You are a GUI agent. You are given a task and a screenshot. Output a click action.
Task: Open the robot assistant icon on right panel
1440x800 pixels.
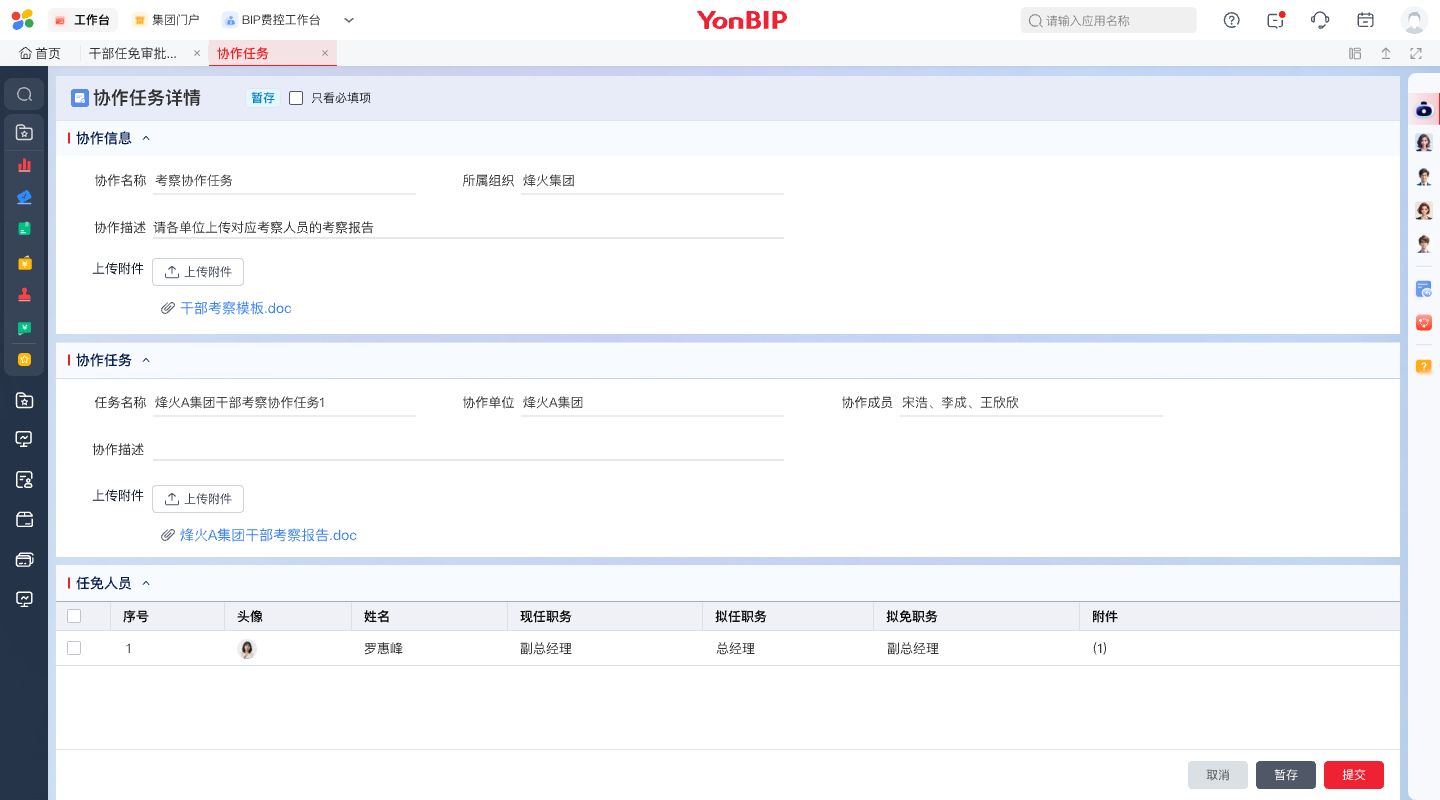click(x=1424, y=109)
